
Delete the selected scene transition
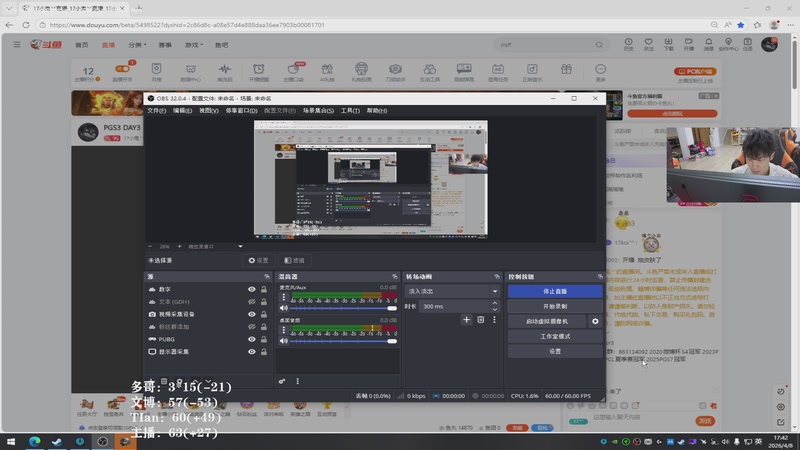click(481, 319)
